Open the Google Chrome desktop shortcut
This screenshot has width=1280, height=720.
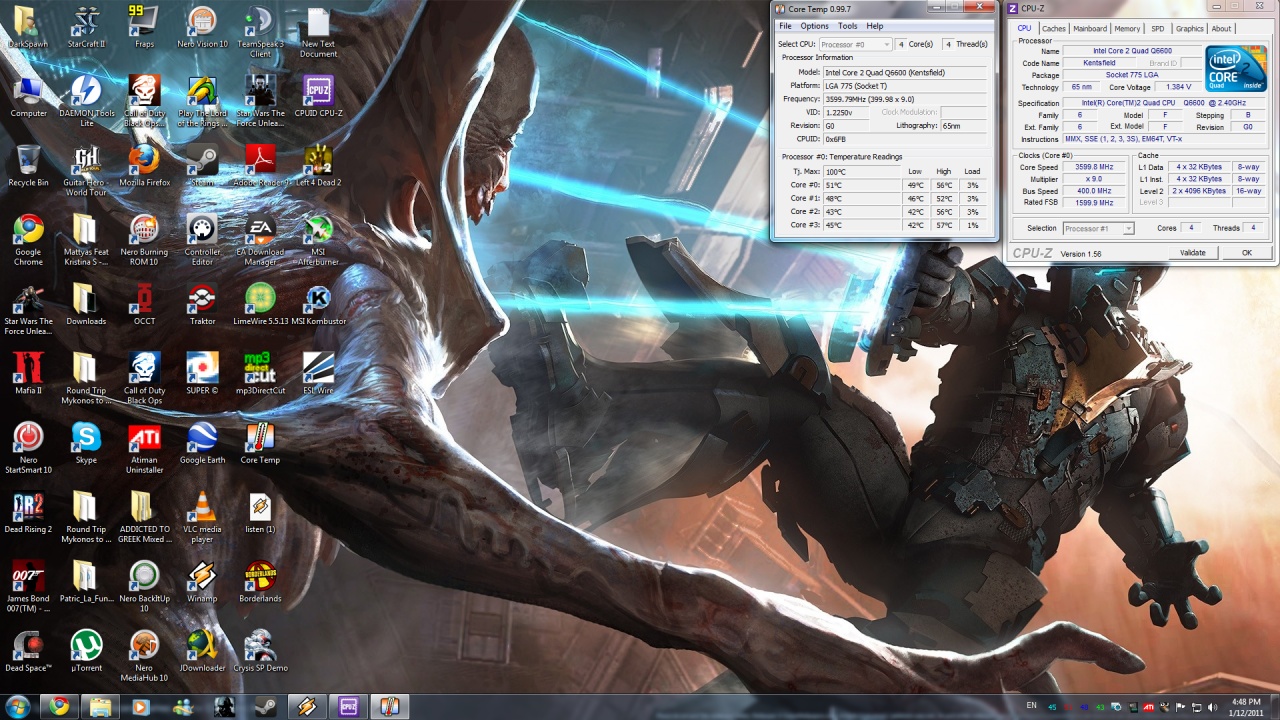28,240
